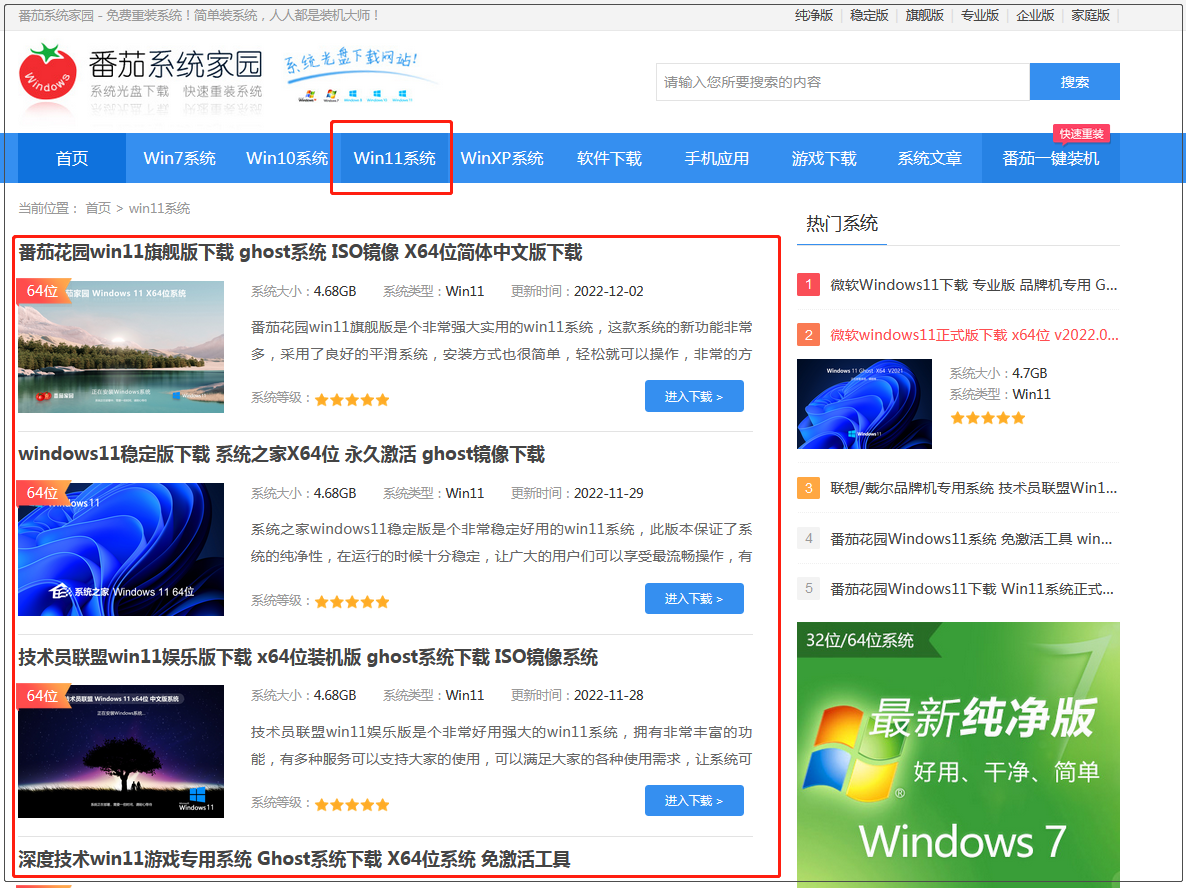1186x888 pixels.
Task: Open 深度技术win11游戏专用系统 article title
Action: [294, 859]
